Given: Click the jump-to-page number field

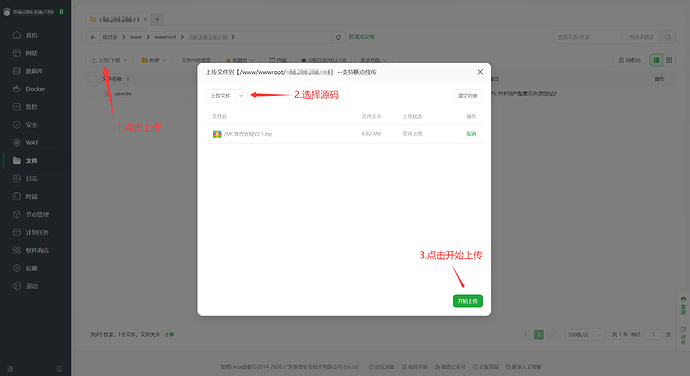Looking at the screenshot, I should click(x=653, y=335).
